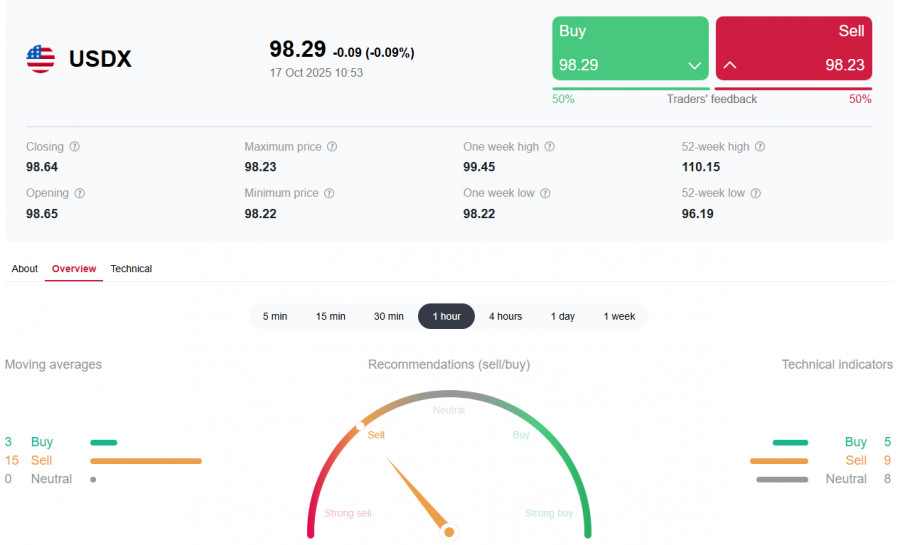The width and height of the screenshot is (900, 545).
Task: Click the date 17 Oct 2025 10:53
Action: tap(316, 73)
